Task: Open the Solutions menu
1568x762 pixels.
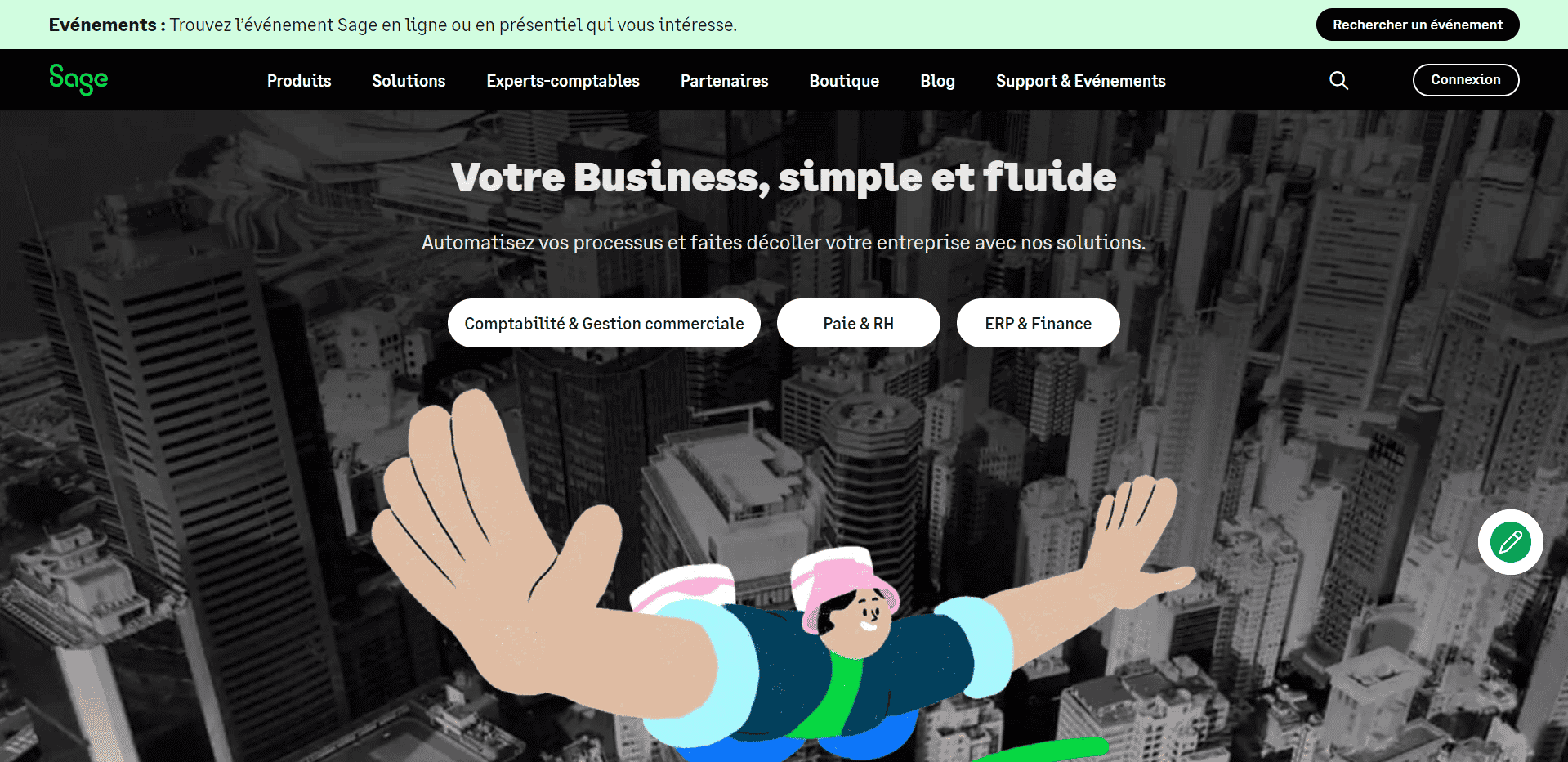Action: (409, 81)
